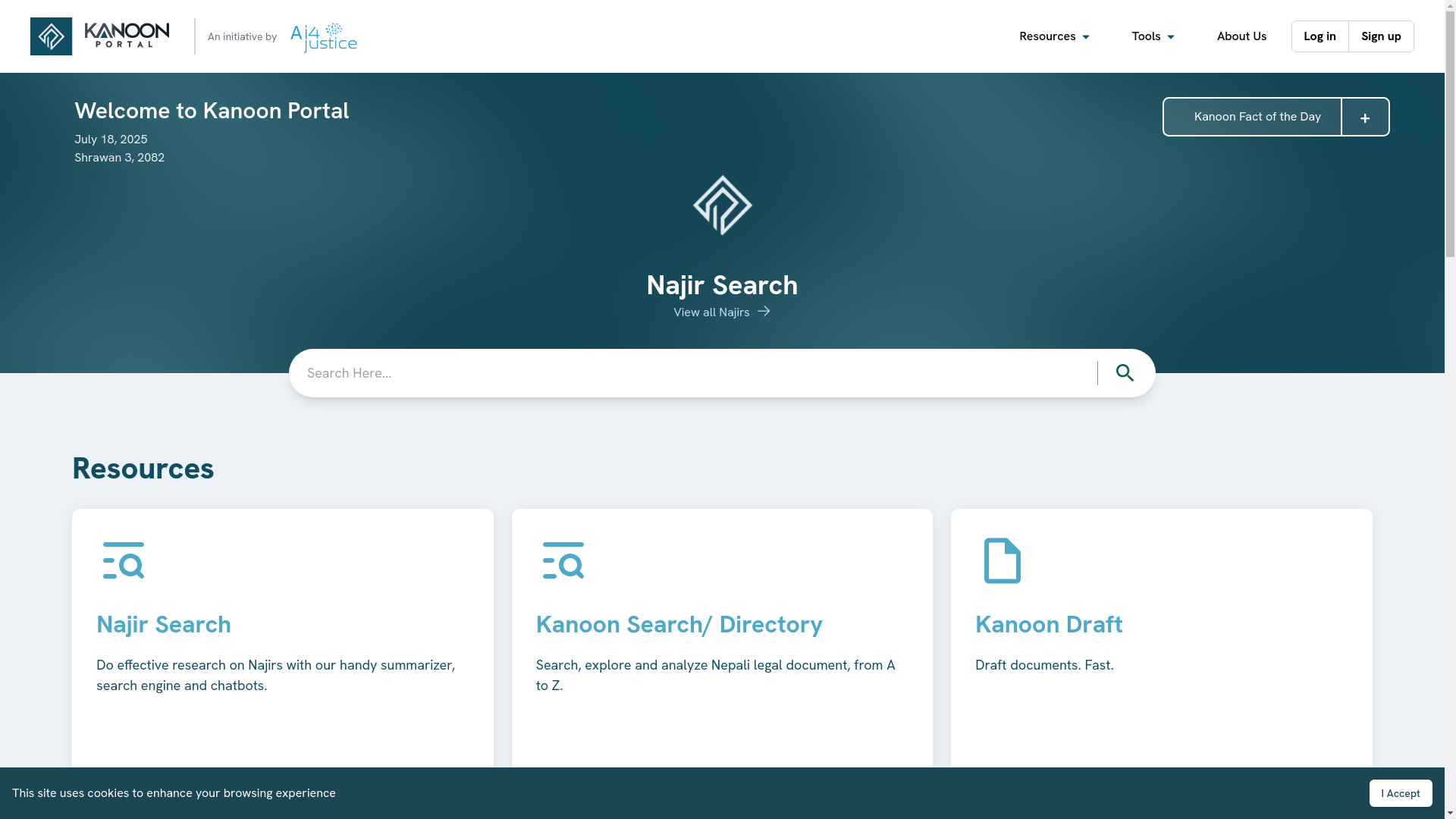Viewport: 1456px width, 819px height.
Task: Open the Najir Search card title
Action: 164,624
